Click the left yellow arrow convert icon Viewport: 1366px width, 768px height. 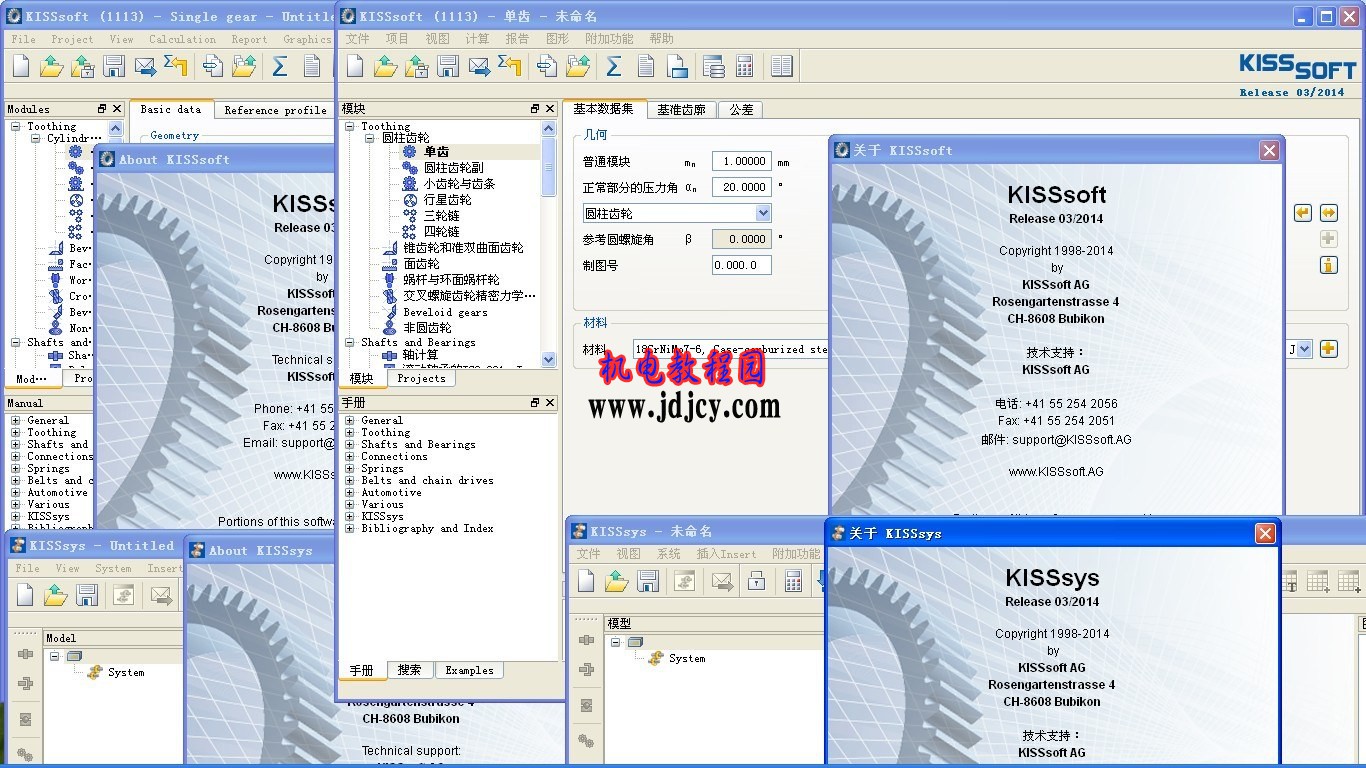point(1302,213)
